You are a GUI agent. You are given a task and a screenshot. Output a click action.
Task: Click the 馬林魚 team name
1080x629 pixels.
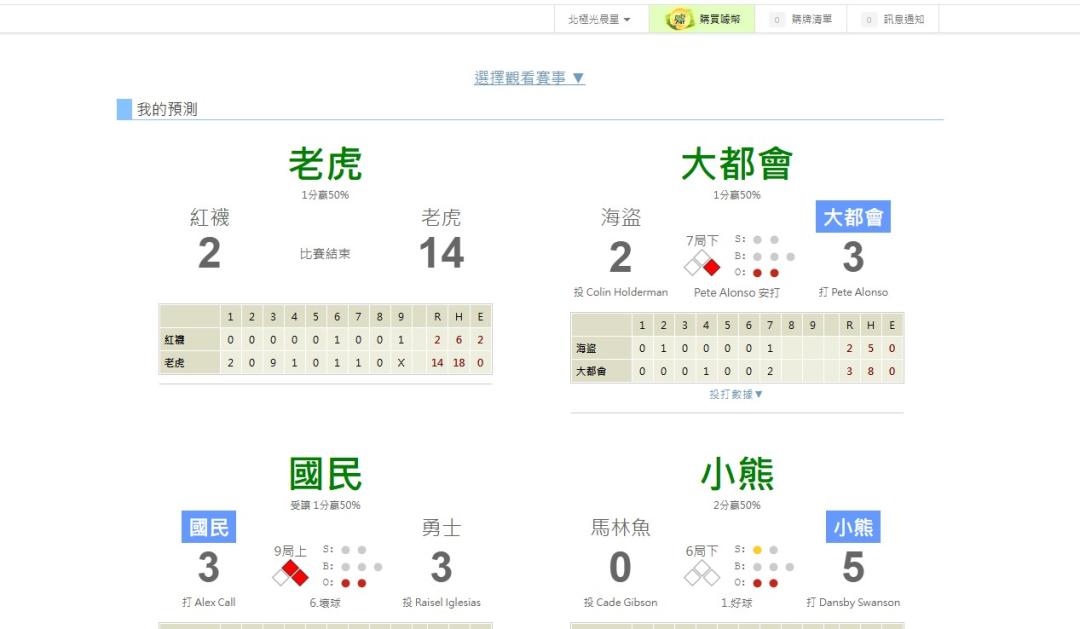point(621,528)
